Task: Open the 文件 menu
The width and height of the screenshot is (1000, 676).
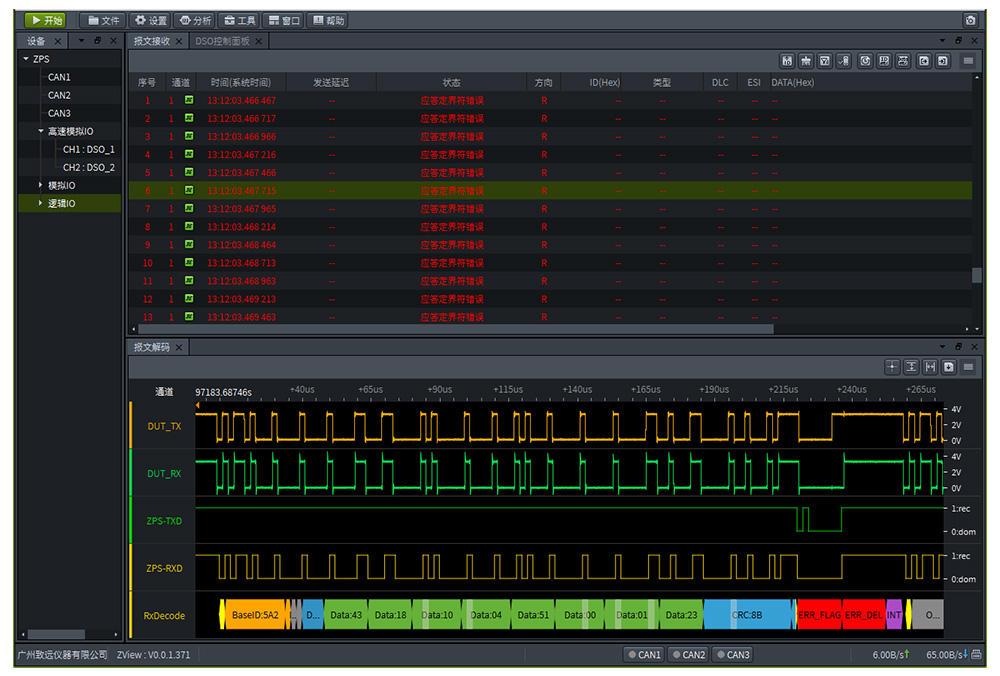Action: [x=103, y=20]
